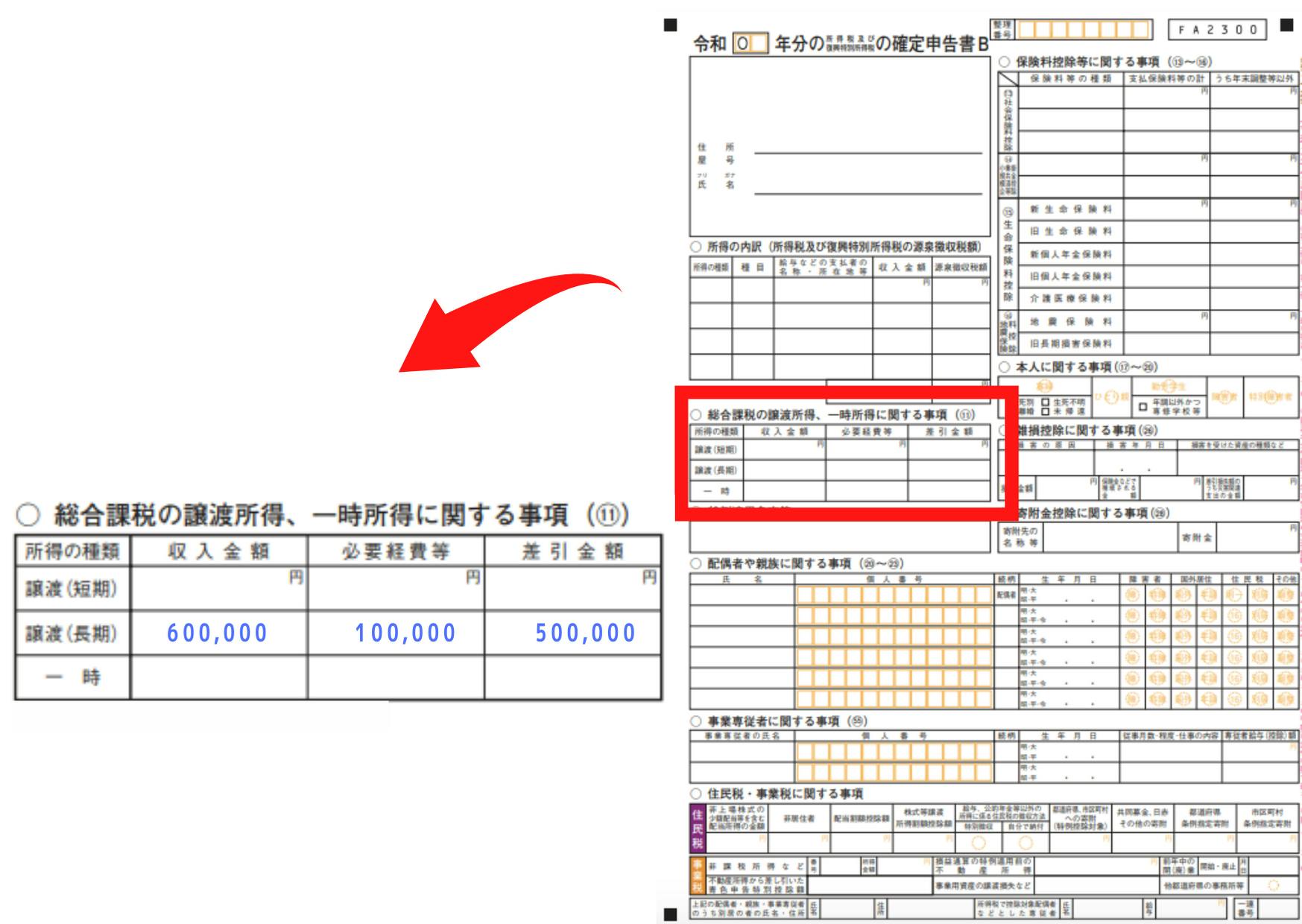Click the purple 住民税 side label
Viewport: 1302px width, 924px height.
pyautogui.click(x=698, y=828)
